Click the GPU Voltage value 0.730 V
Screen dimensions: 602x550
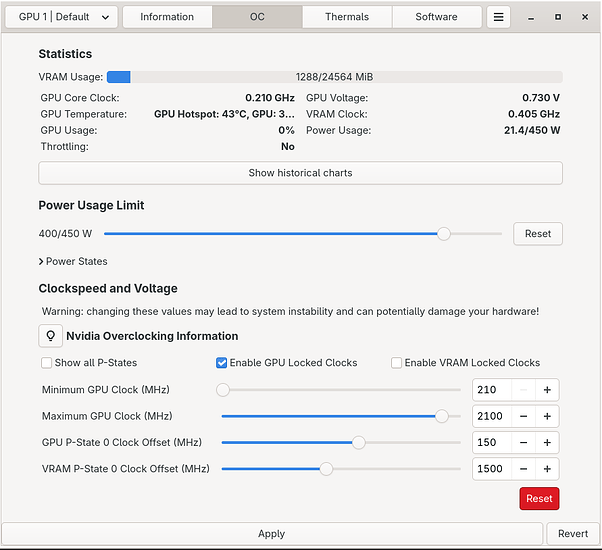pyautogui.click(x=541, y=98)
